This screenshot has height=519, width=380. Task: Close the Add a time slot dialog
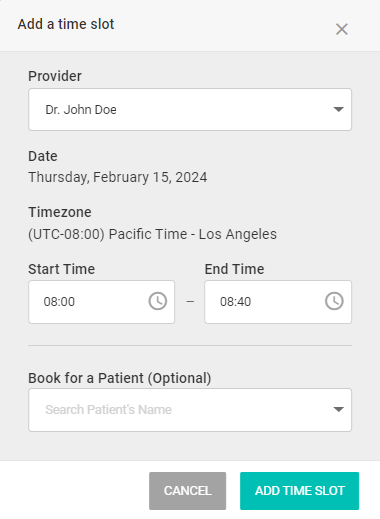342,29
